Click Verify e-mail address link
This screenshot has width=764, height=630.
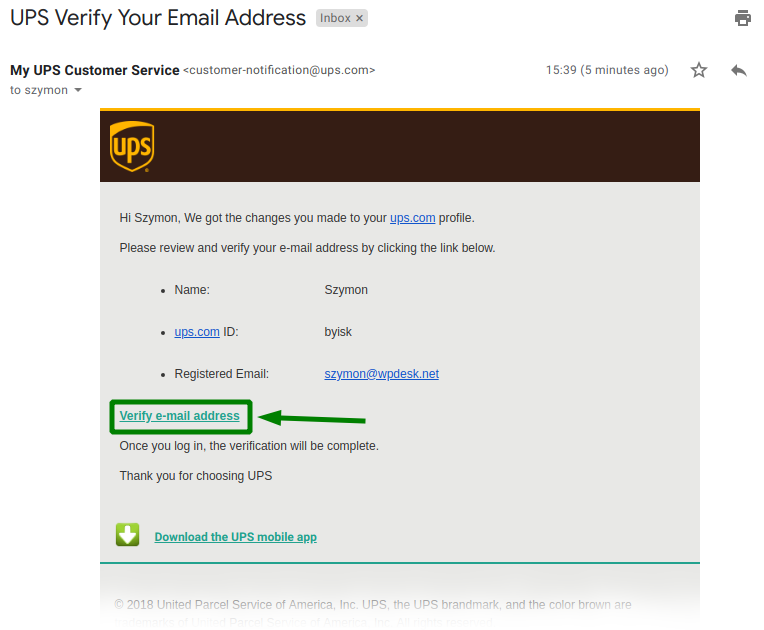(179, 416)
